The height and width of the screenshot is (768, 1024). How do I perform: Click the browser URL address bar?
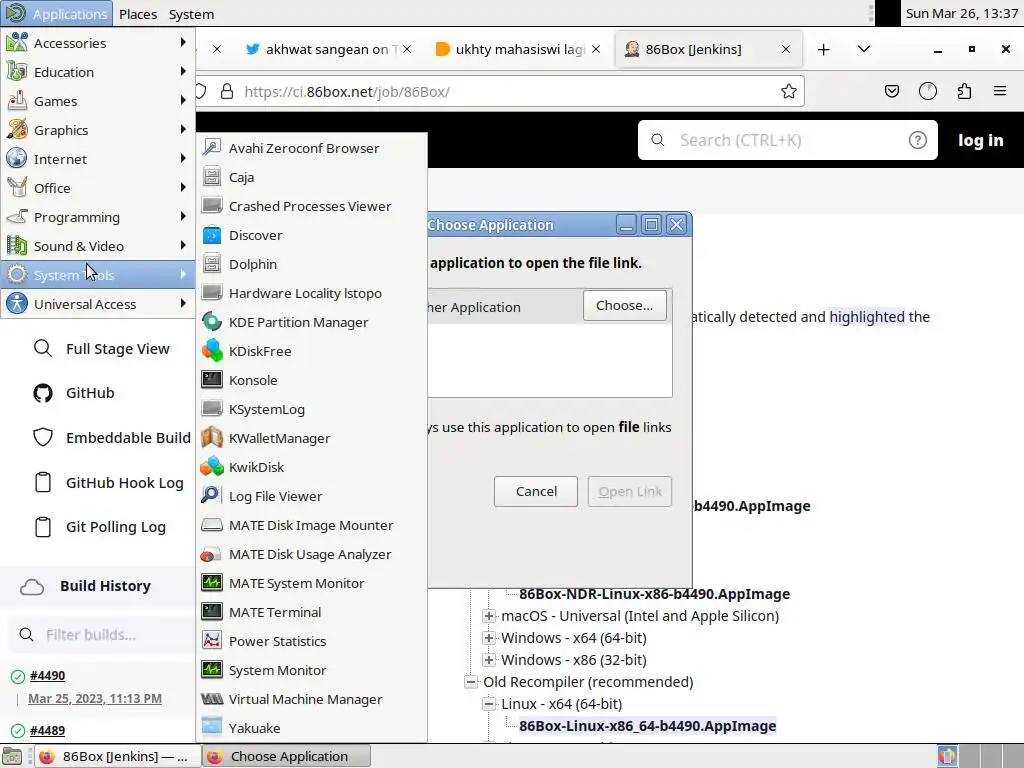tap(500, 91)
